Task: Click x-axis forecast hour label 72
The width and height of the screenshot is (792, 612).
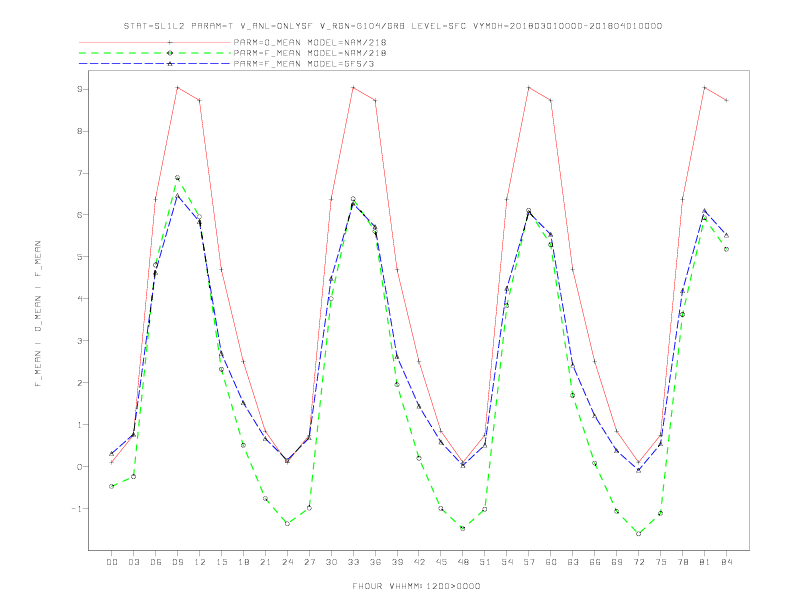Action: coord(638,562)
